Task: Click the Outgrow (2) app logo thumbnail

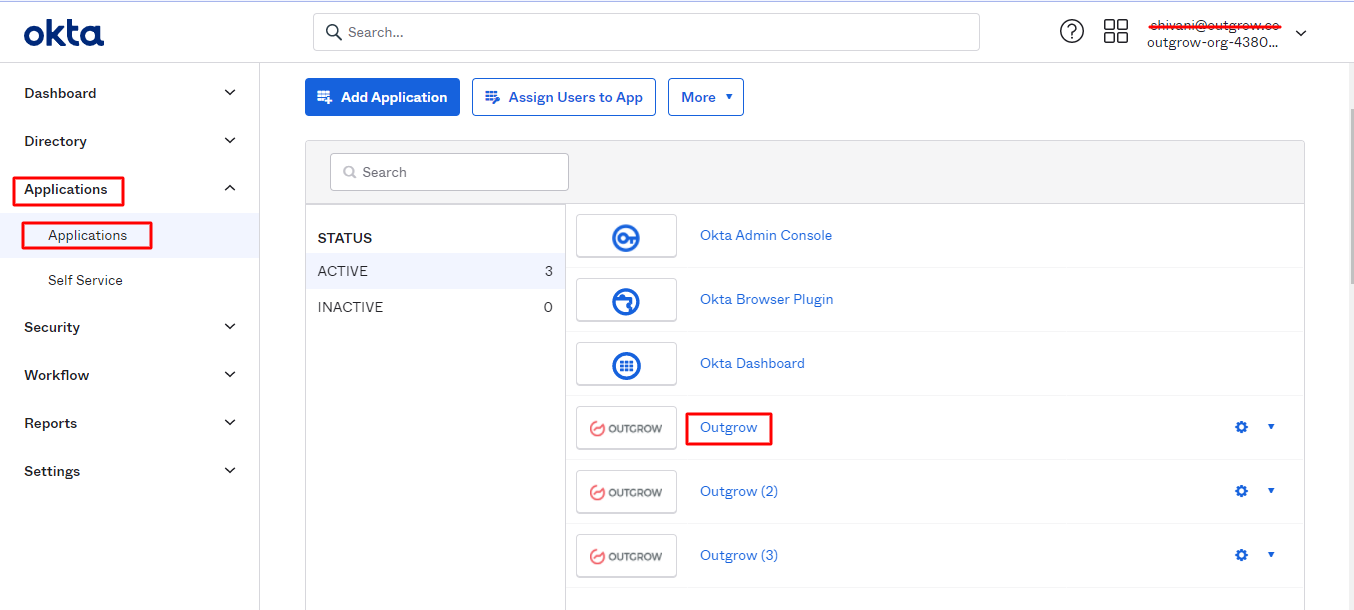Action: click(626, 492)
